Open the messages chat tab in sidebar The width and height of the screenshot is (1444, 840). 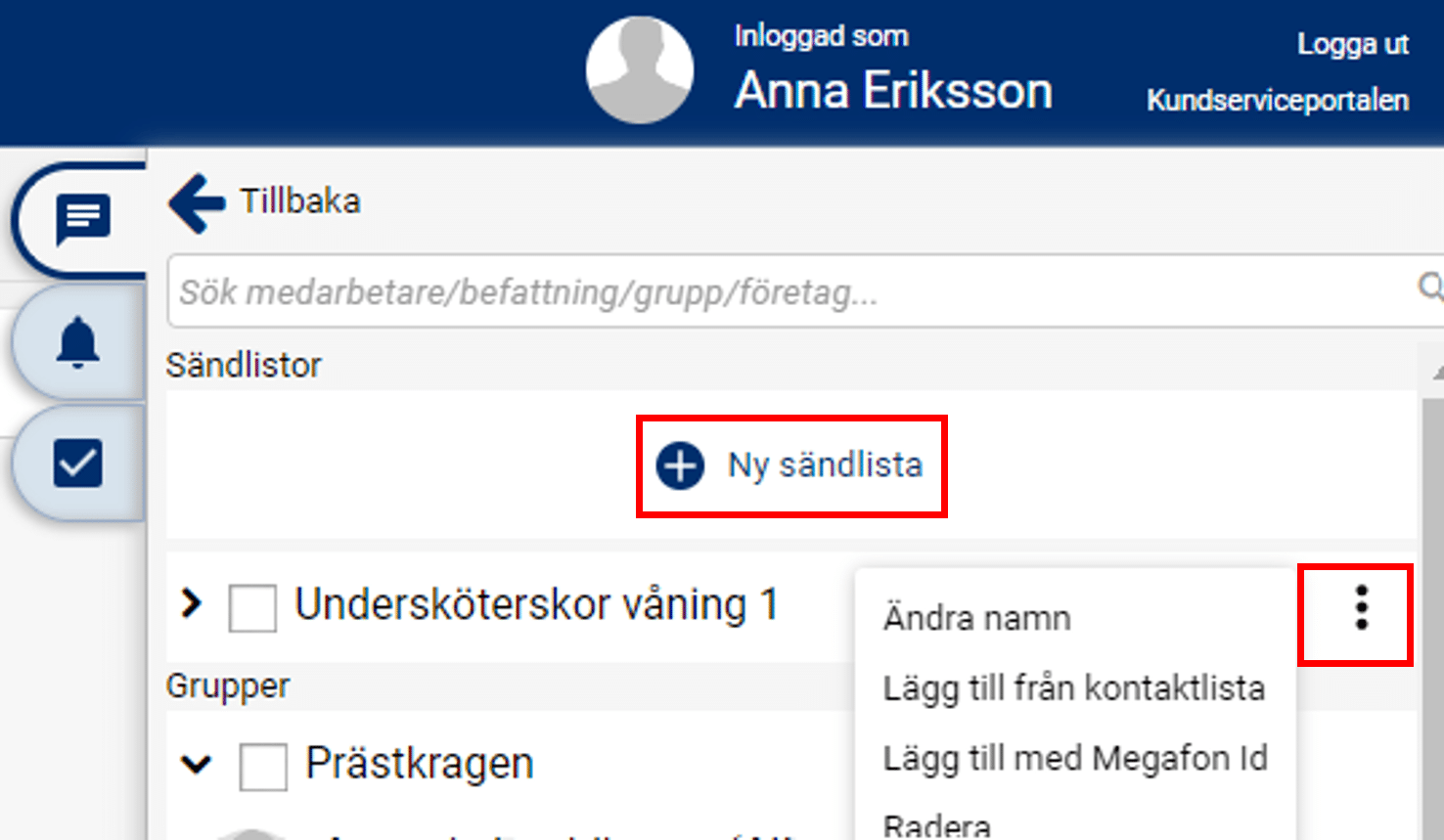82,219
